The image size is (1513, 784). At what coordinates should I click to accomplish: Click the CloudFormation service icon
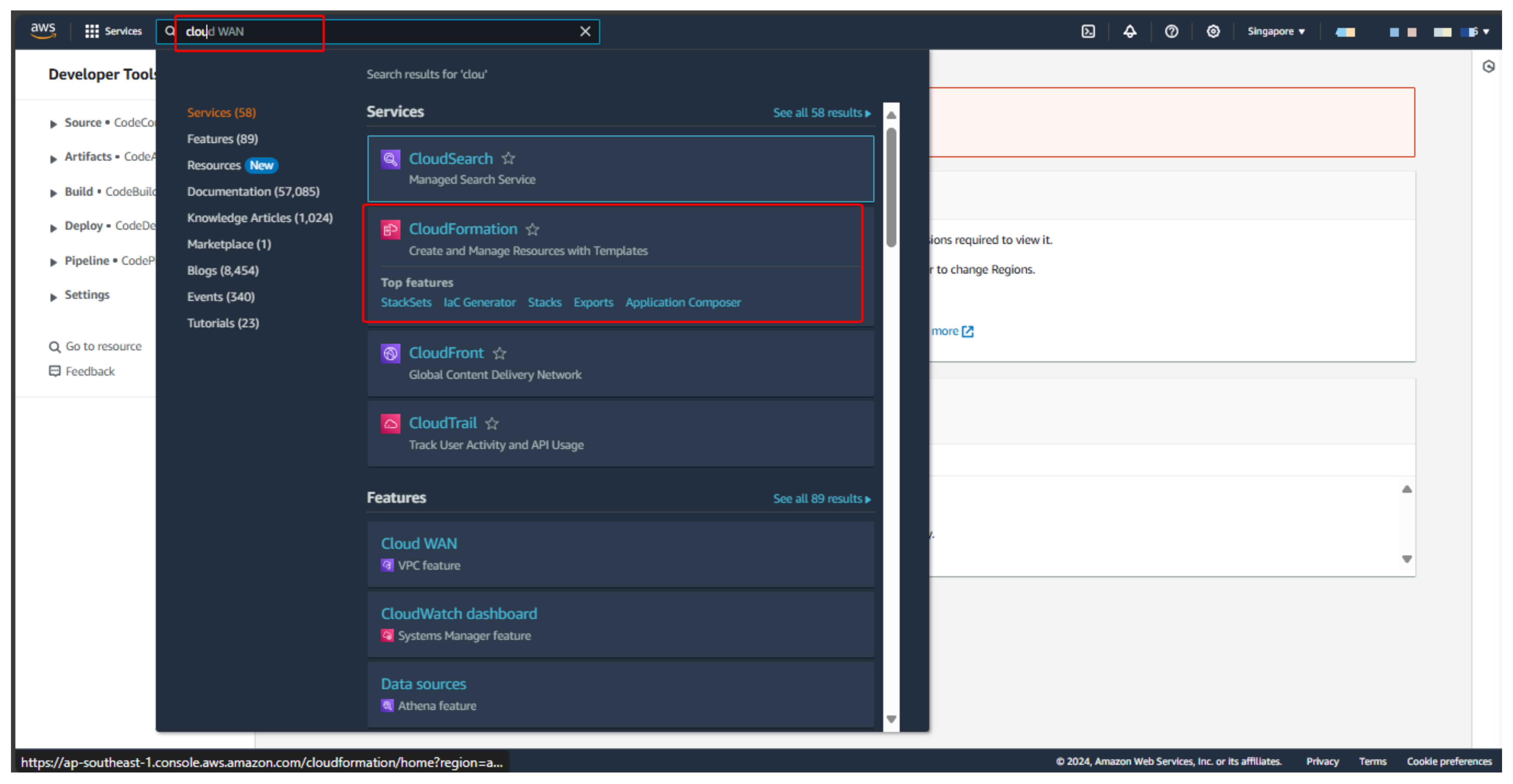click(x=390, y=229)
